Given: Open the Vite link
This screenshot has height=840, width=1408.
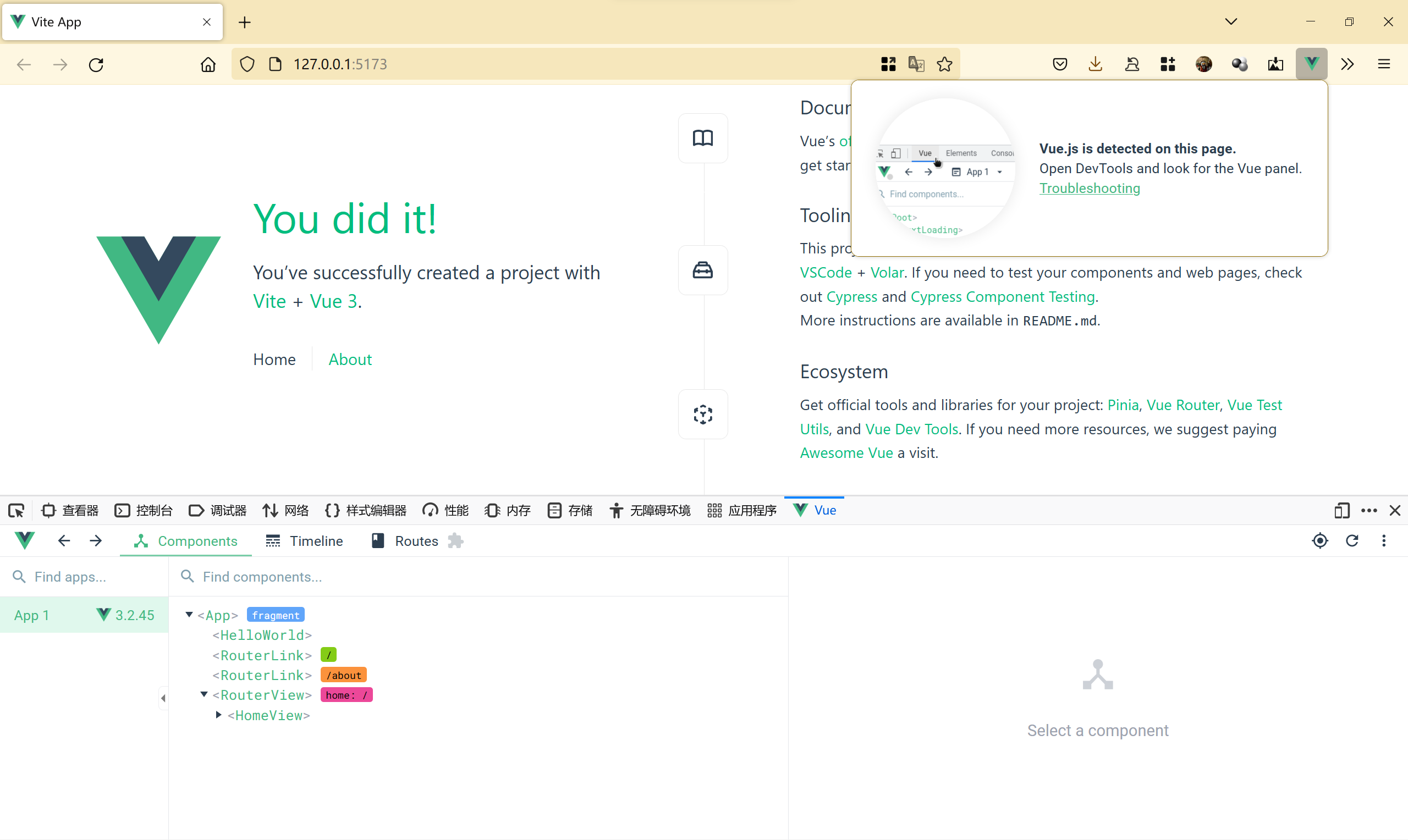Looking at the screenshot, I should click(x=269, y=302).
